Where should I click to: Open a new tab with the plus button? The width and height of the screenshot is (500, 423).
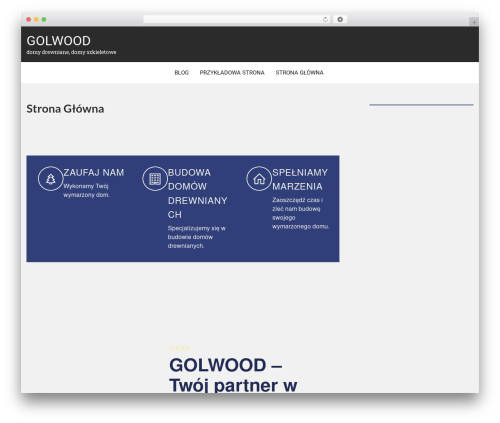point(474,22)
